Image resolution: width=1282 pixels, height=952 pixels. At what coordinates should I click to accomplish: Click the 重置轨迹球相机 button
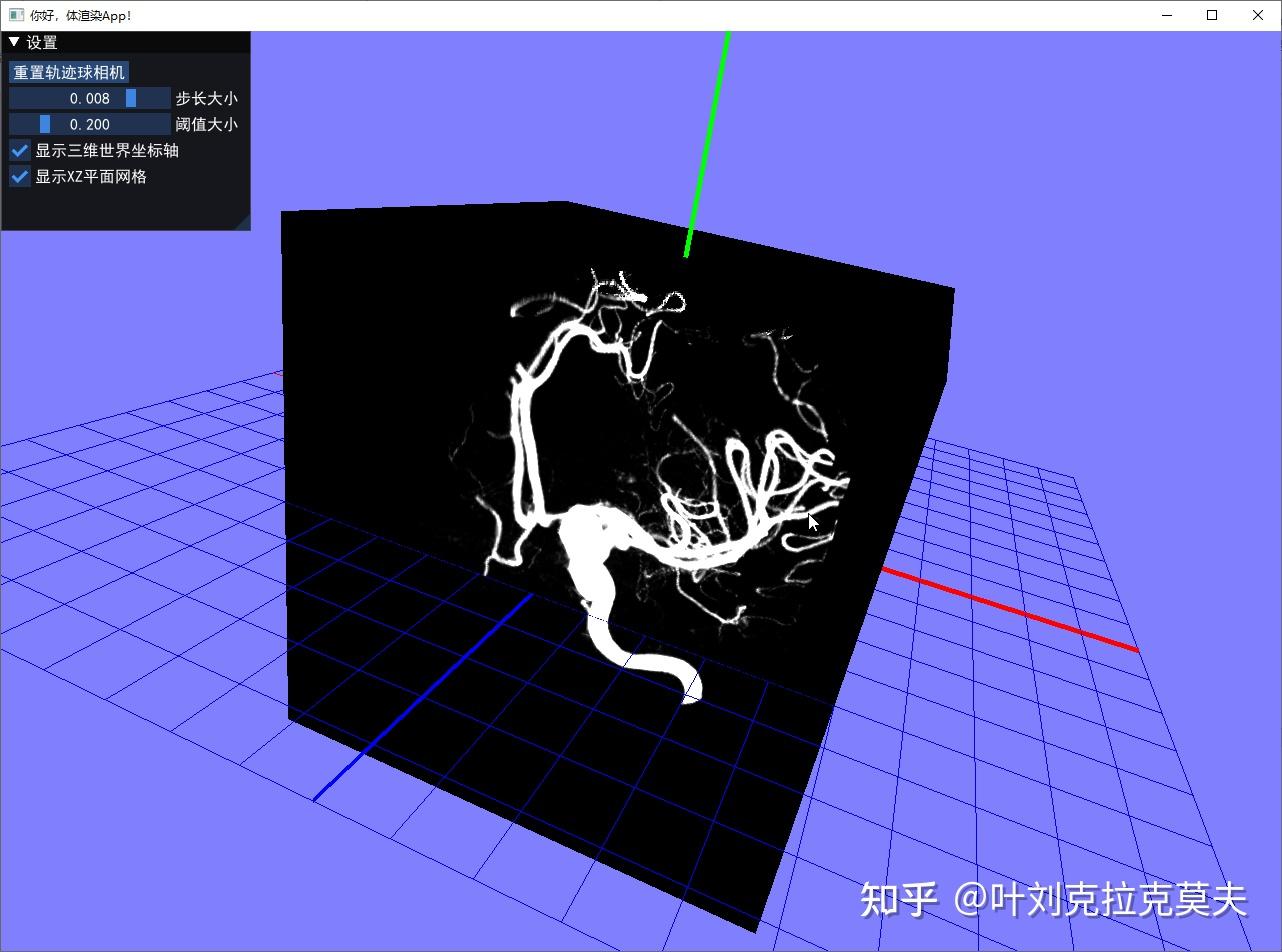(x=69, y=72)
